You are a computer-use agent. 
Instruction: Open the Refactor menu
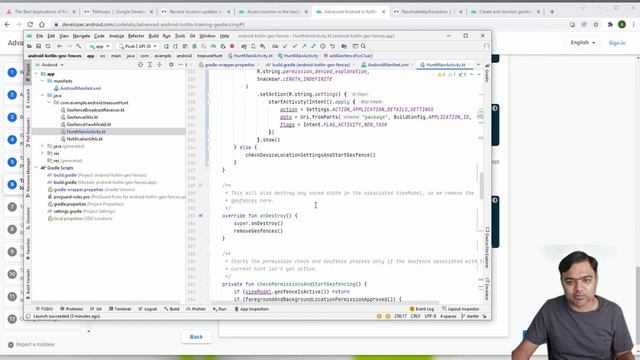point(136,36)
